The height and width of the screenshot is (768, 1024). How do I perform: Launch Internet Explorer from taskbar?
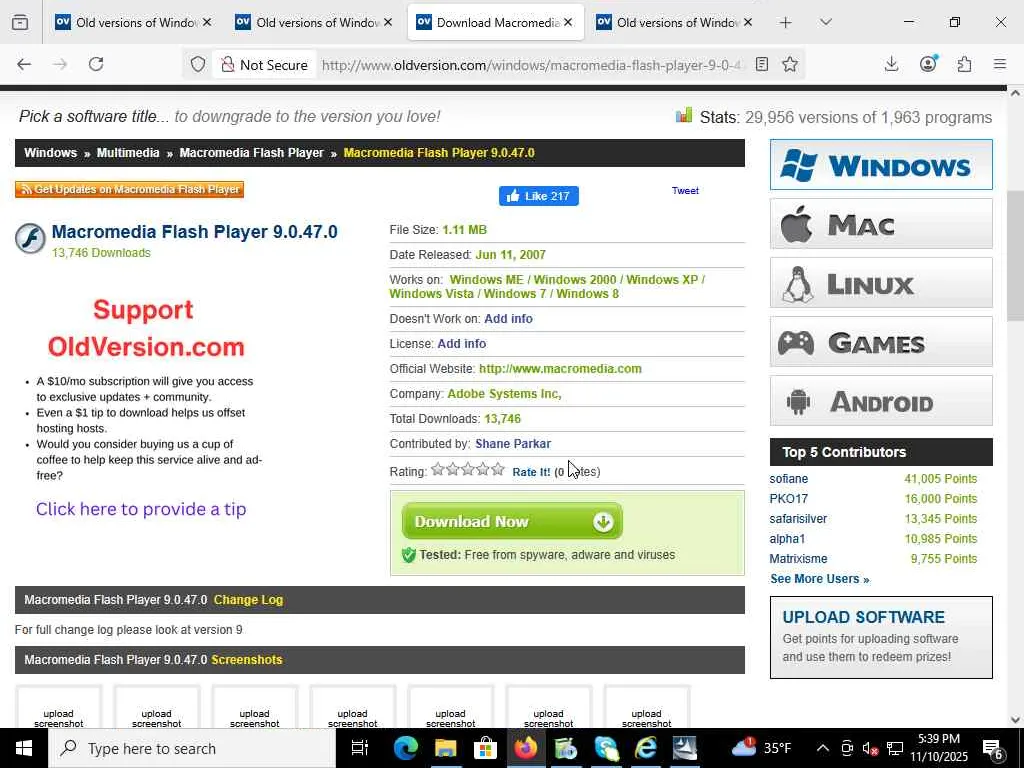tap(645, 748)
